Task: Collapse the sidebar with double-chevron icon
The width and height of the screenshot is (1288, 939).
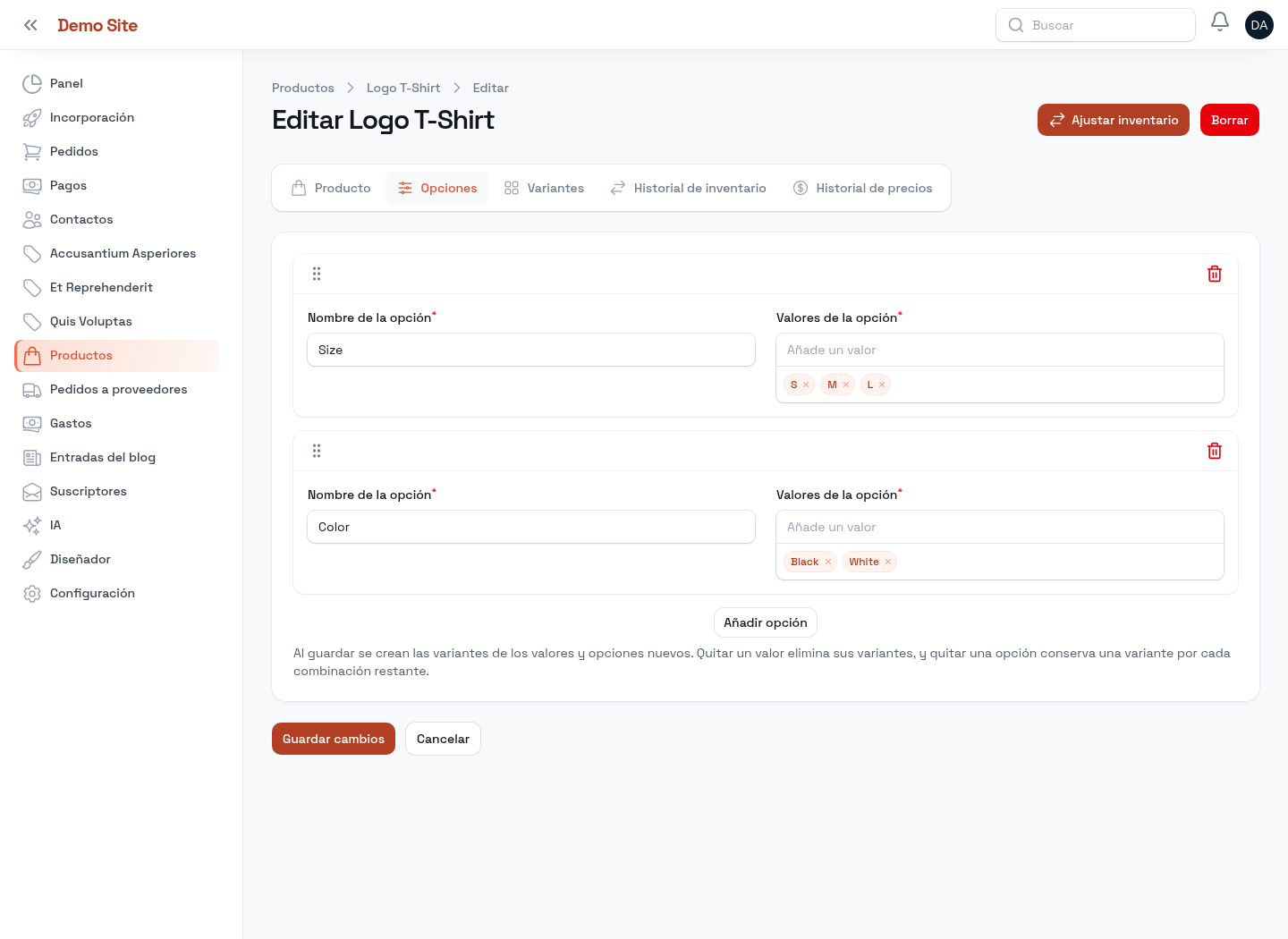Action: point(30,25)
